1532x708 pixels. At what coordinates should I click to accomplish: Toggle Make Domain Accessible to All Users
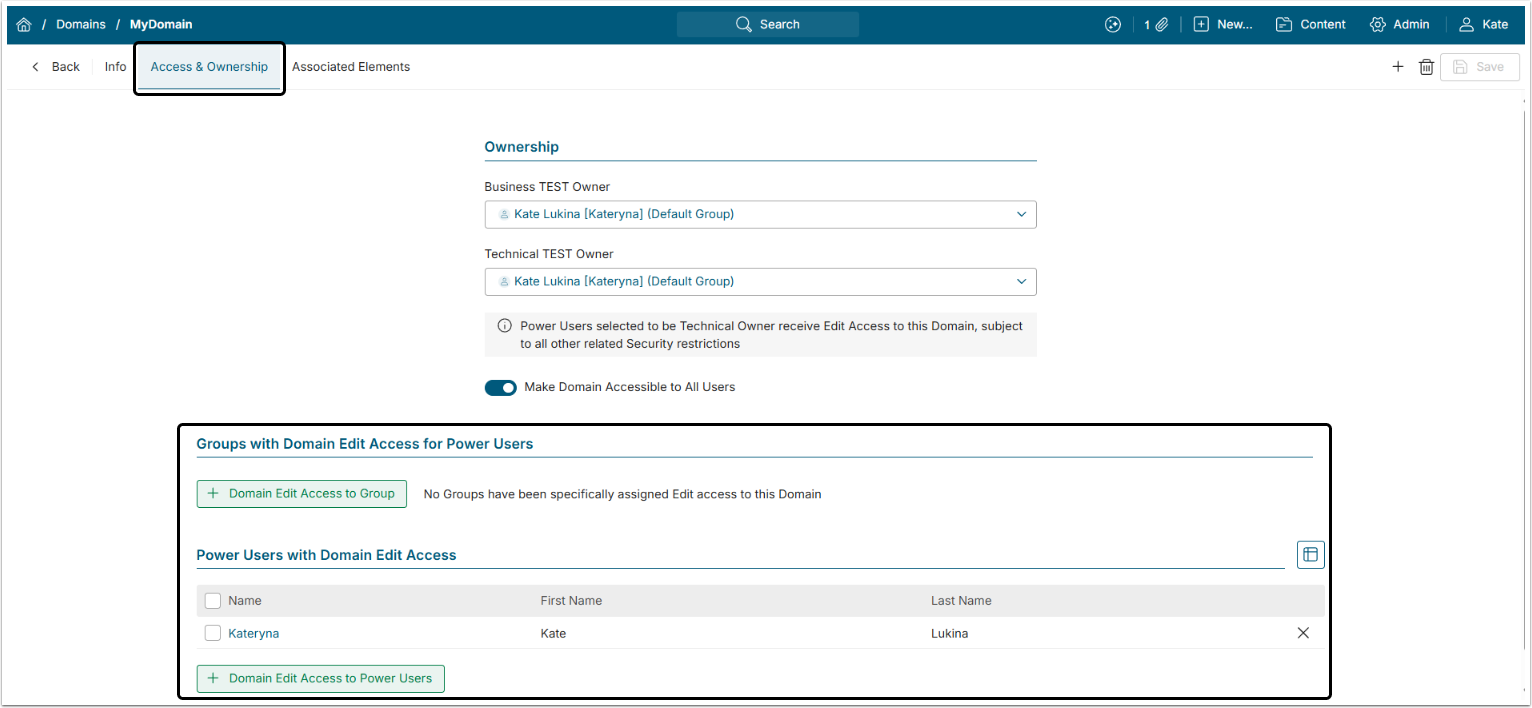(x=501, y=387)
